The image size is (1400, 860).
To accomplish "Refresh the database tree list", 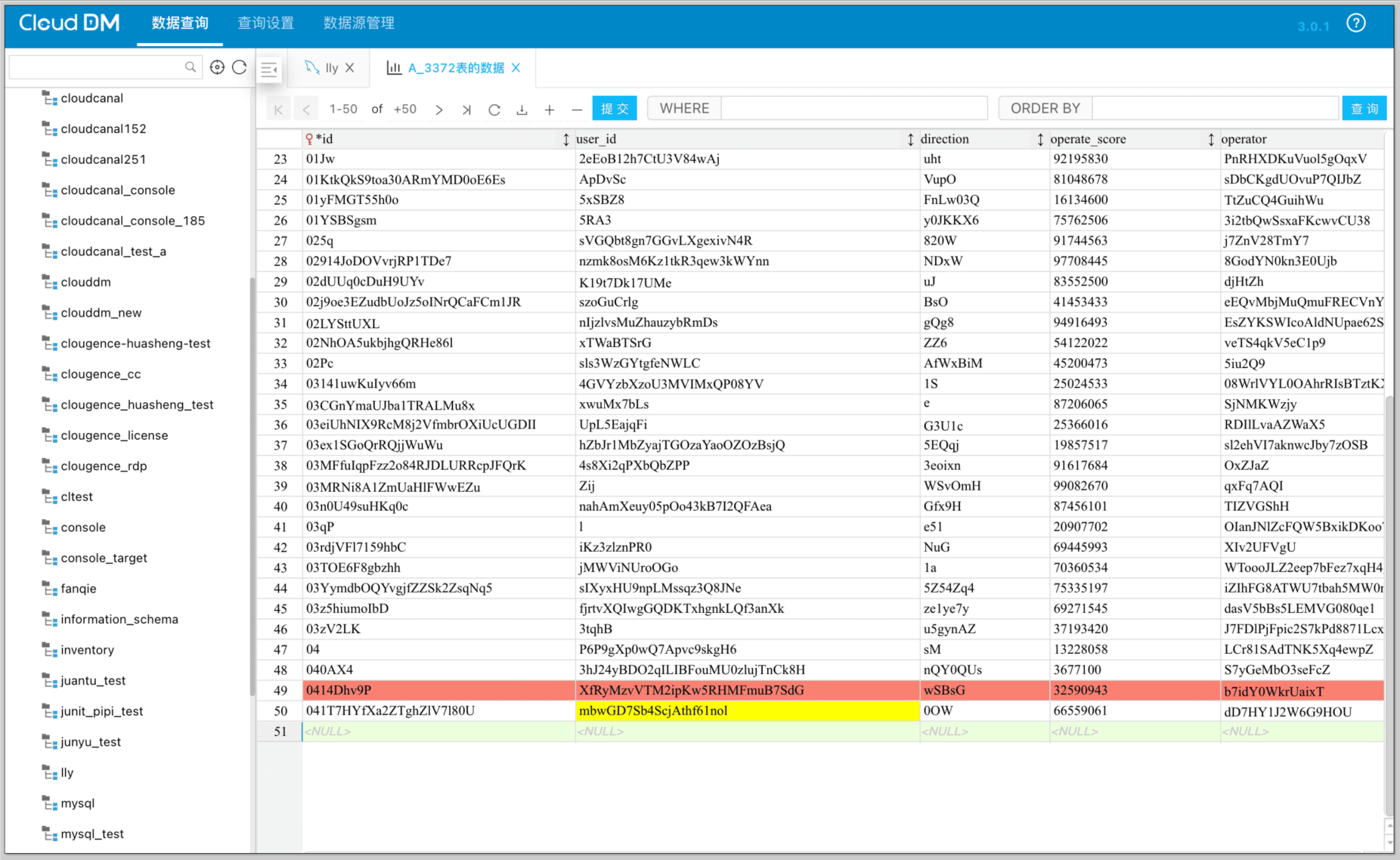I will [x=240, y=67].
